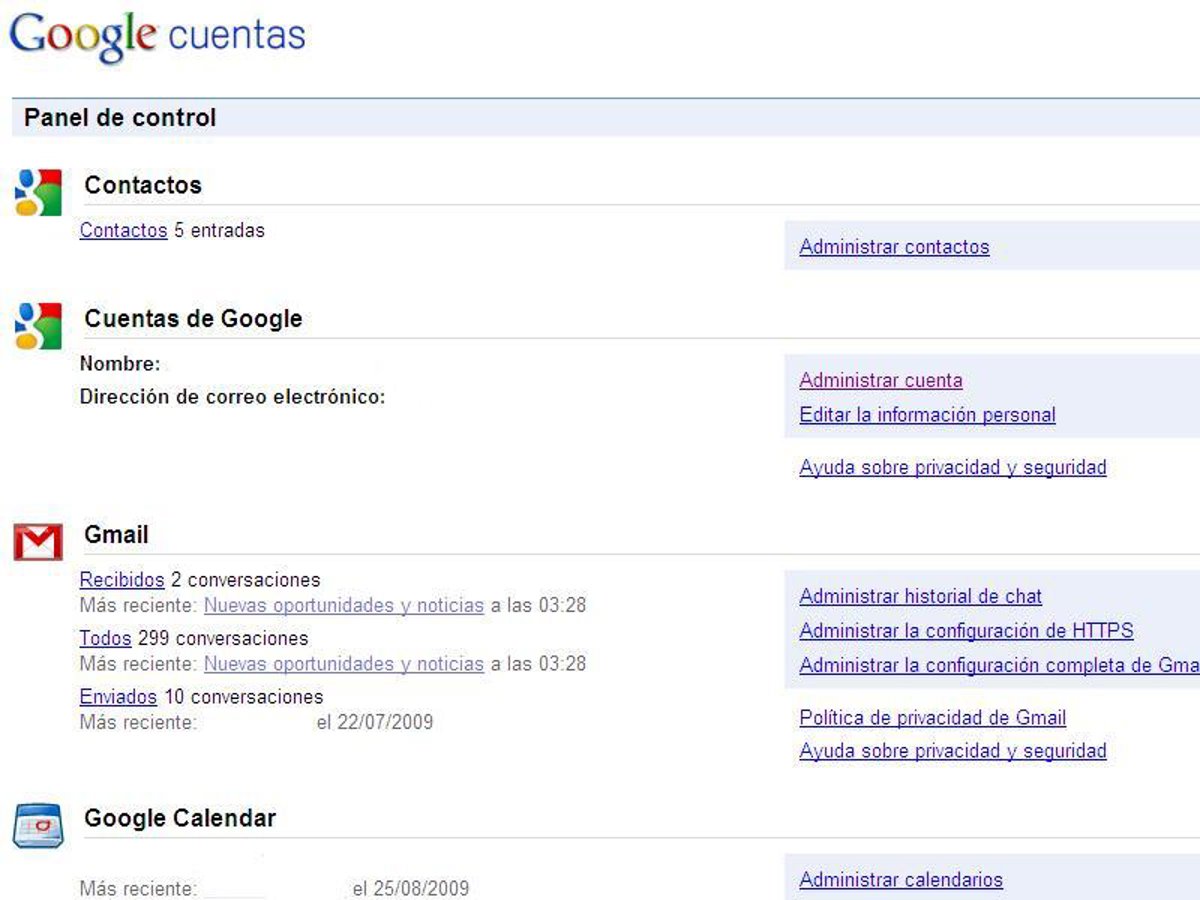Open Administrar historial de chat
The height and width of the screenshot is (900, 1200).
pos(920,596)
